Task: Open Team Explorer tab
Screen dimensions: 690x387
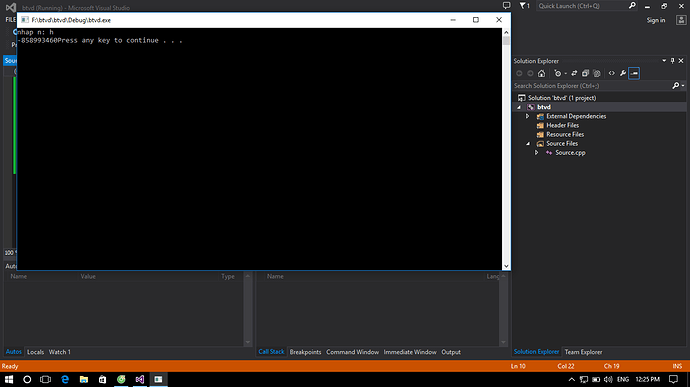Action: pos(583,352)
